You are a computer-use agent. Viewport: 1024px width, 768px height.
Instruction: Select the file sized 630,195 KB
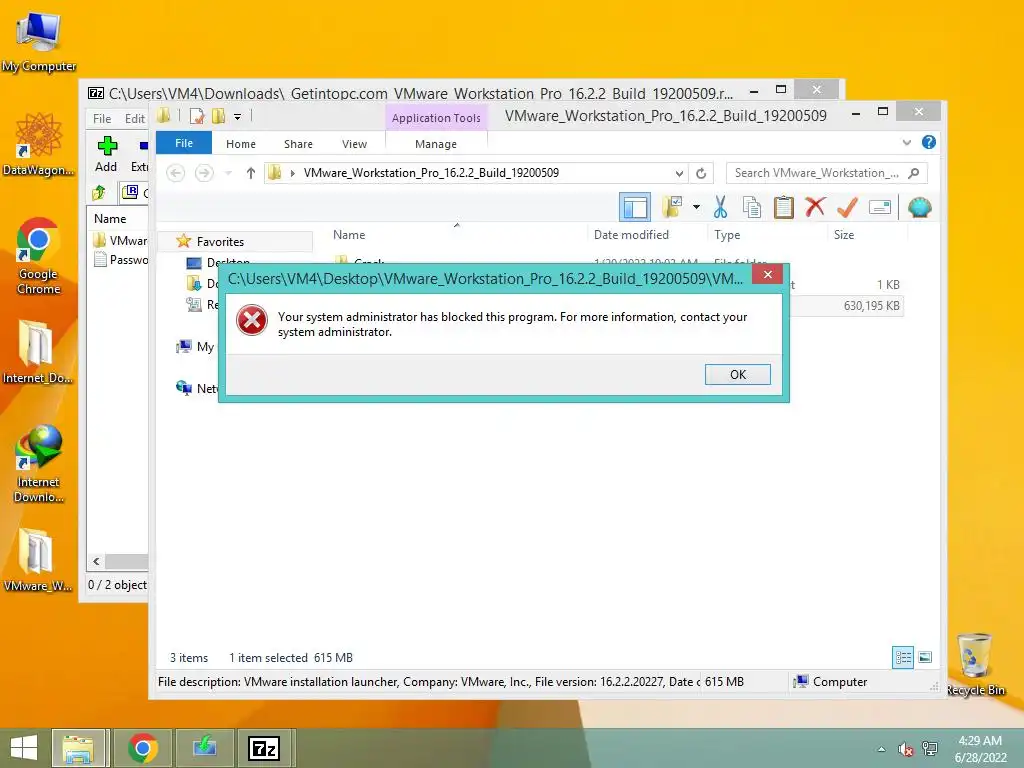871,306
